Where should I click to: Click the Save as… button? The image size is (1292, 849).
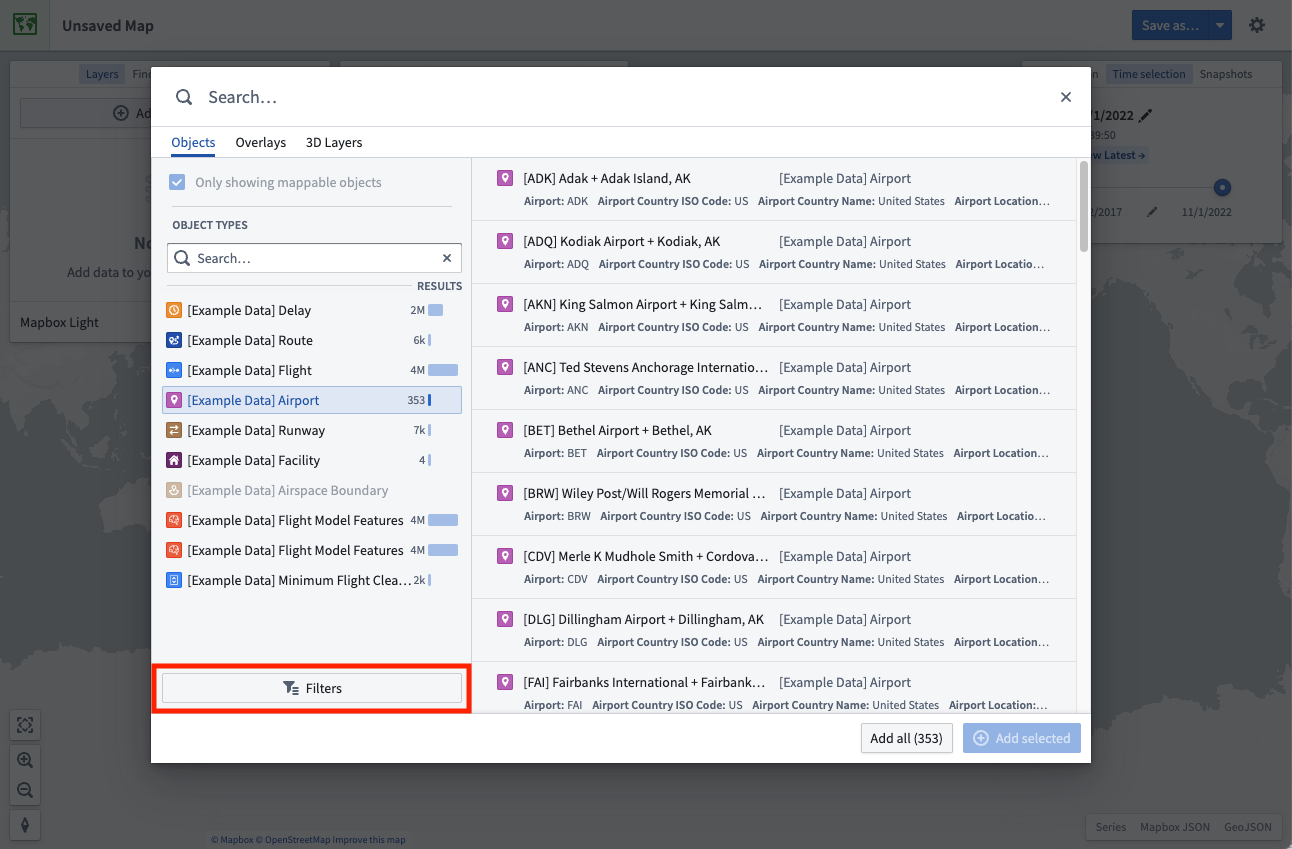pos(1170,25)
